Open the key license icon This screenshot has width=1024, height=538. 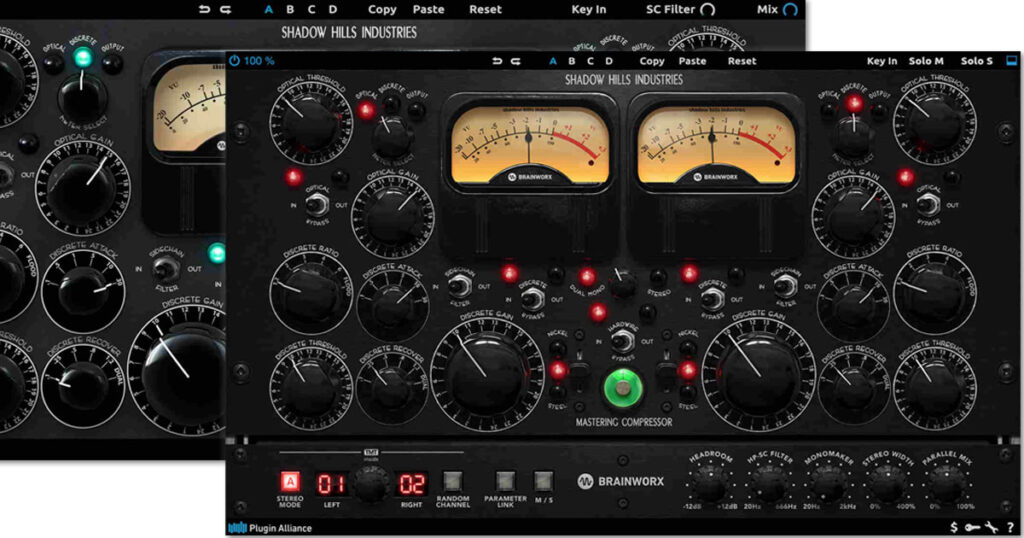point(972,528)
